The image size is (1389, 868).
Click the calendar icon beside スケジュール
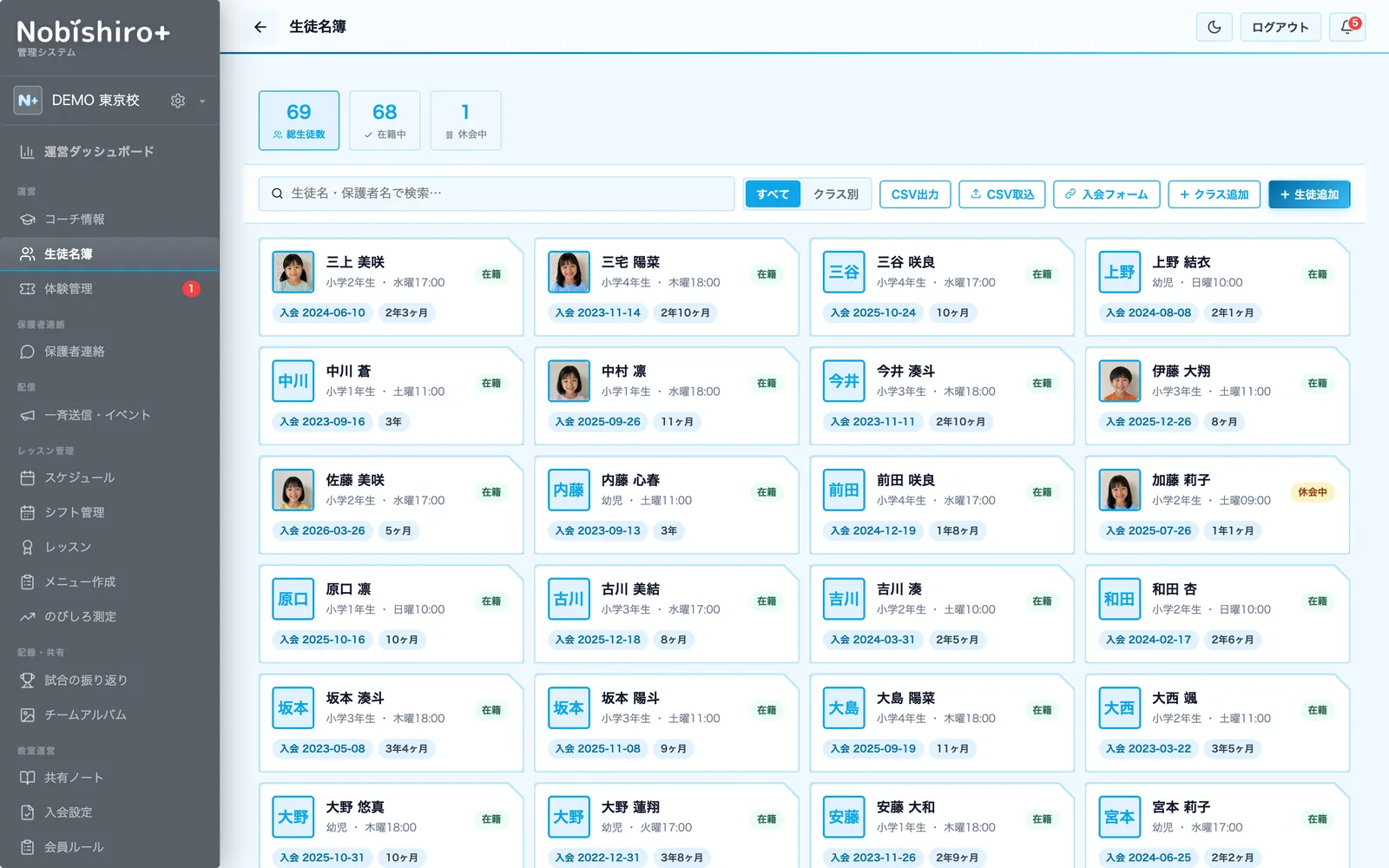click(x=28, y=478)
